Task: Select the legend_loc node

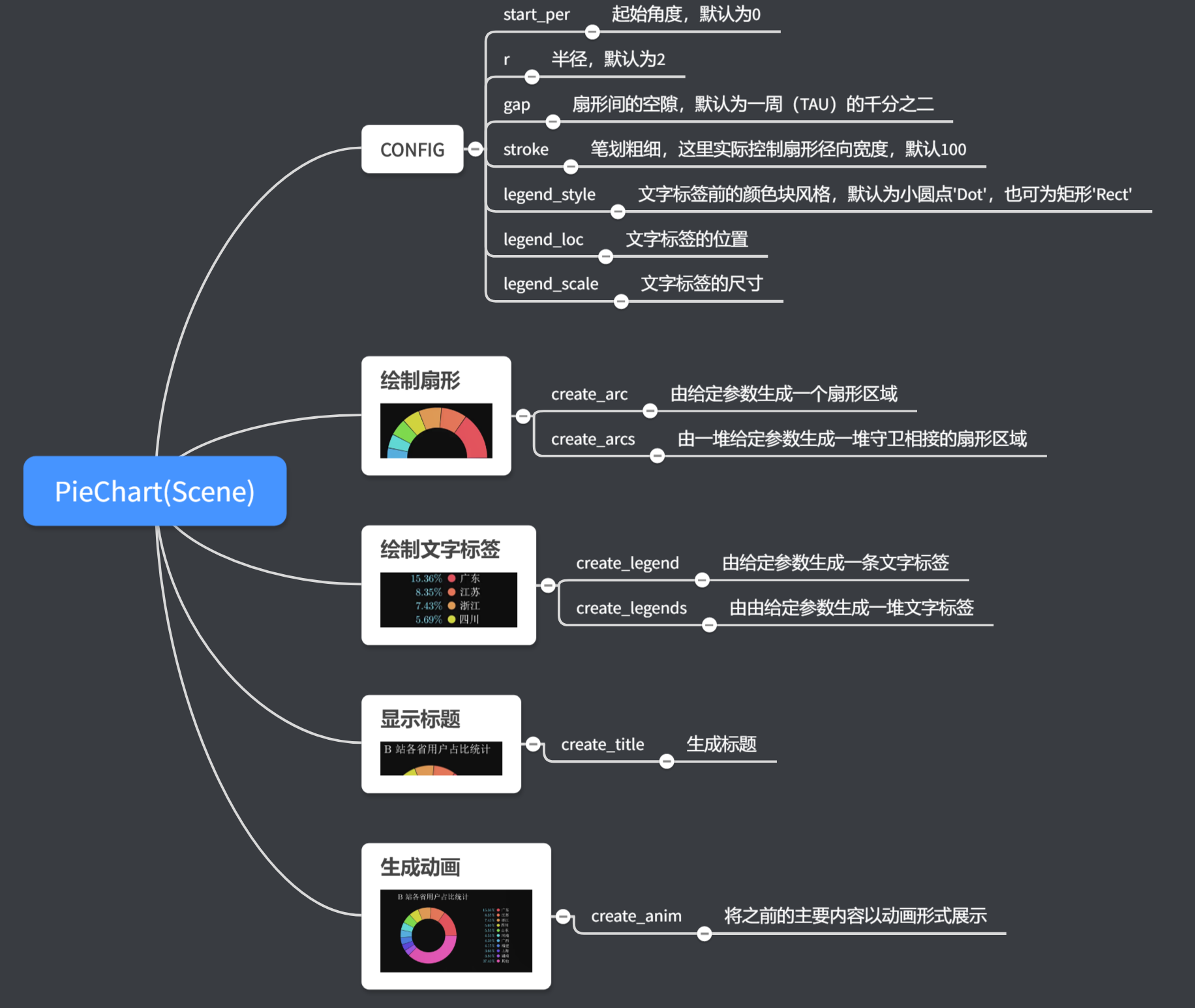Action: (543, 239)
